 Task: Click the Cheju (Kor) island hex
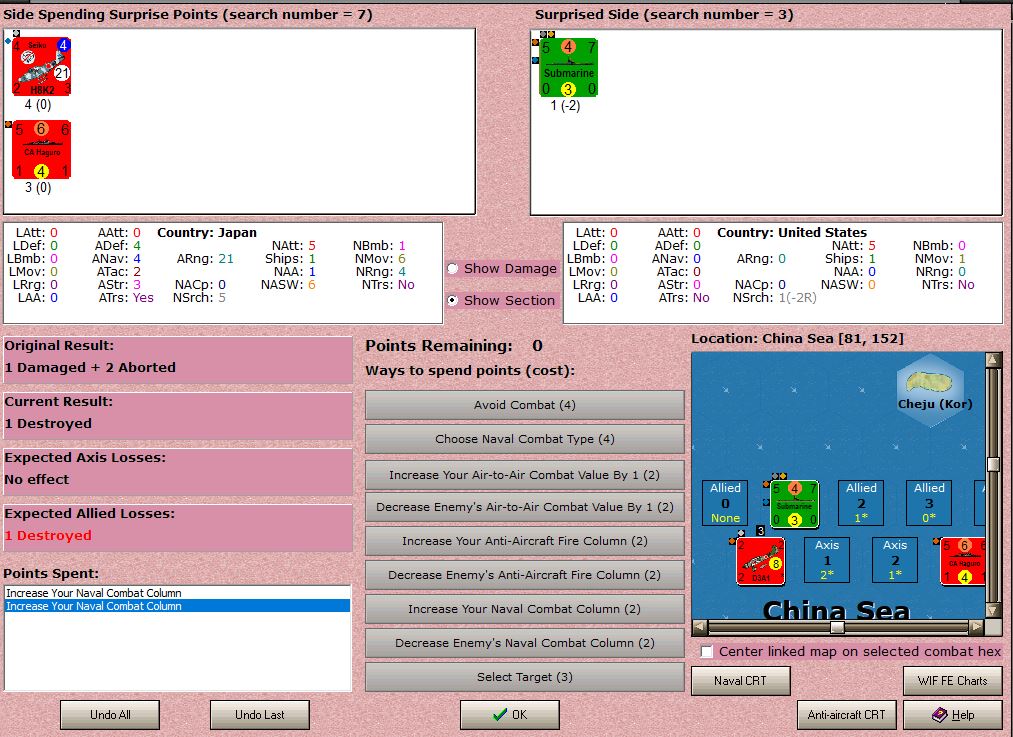[x=930, y=389]
